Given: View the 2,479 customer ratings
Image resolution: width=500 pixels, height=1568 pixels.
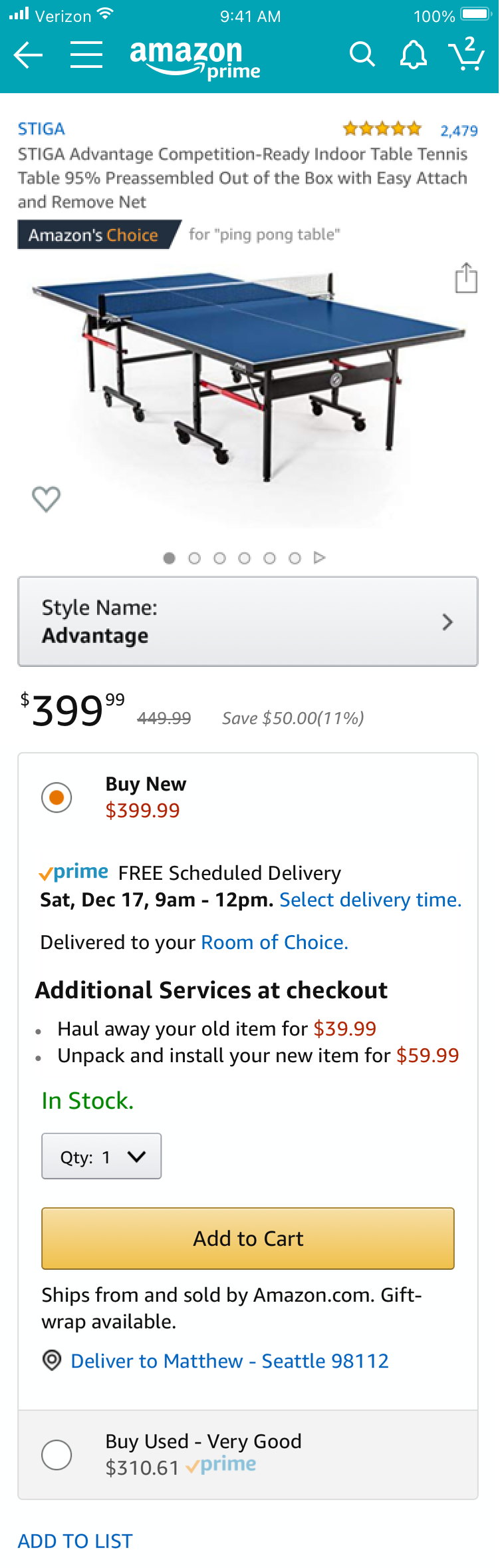Looking at the screenshot, I should 459,130.
